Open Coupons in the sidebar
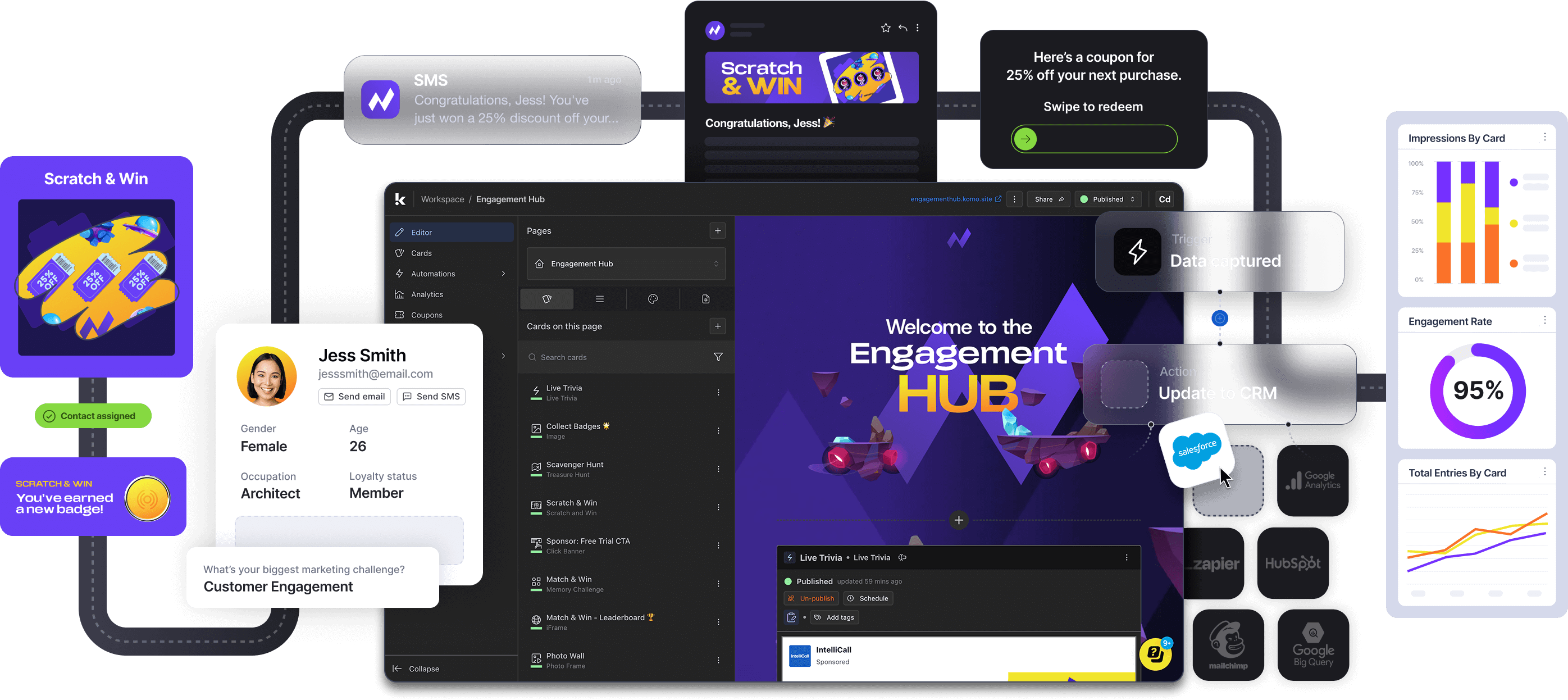 [452, 315]
